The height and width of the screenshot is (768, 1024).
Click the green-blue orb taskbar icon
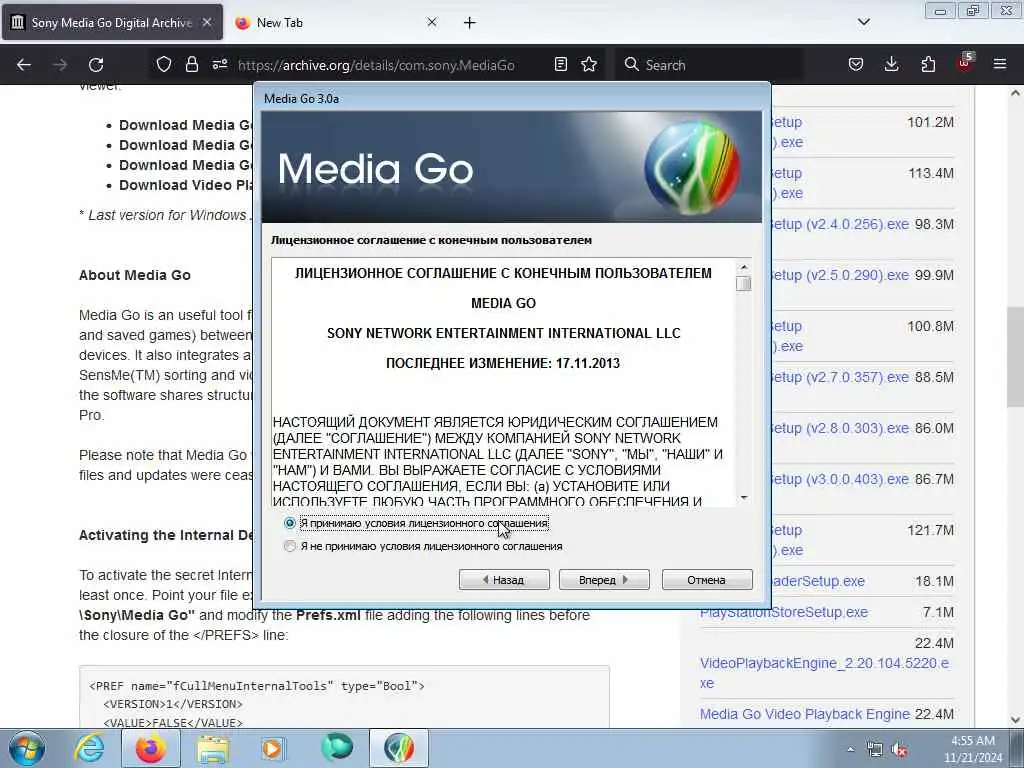tap(336, 748)
